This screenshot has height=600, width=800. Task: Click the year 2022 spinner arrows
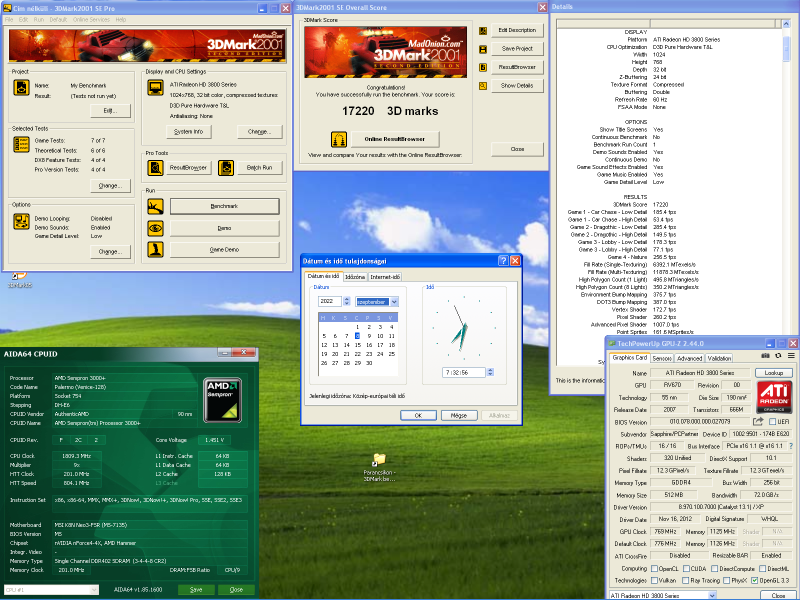point(347,302)
